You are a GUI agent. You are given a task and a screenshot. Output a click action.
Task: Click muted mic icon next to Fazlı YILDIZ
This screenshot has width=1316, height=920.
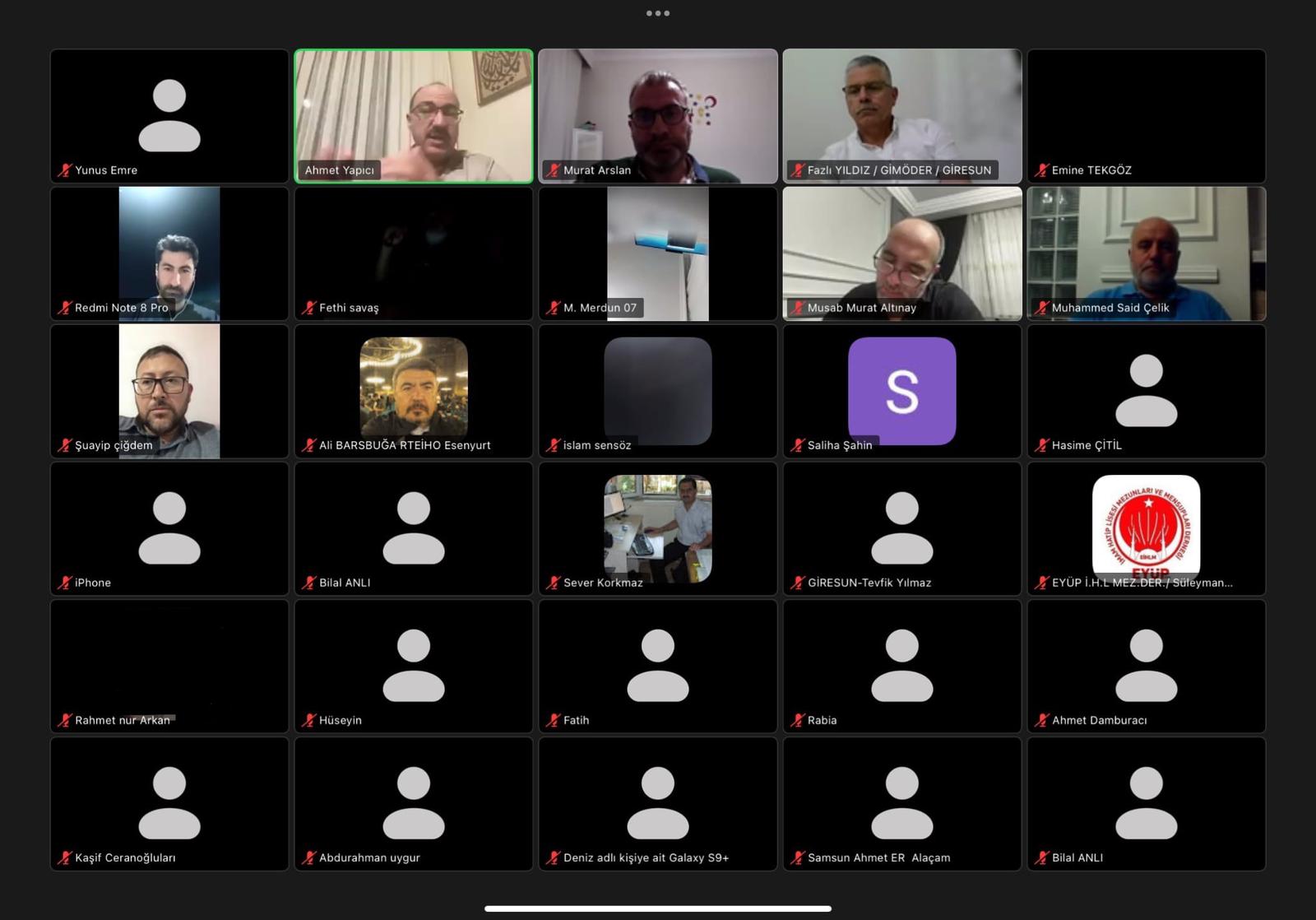[798, 170]
